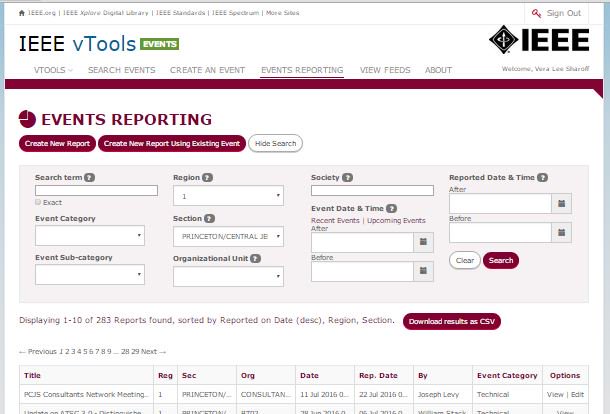Sort table by Event Category column

point(507,375)
